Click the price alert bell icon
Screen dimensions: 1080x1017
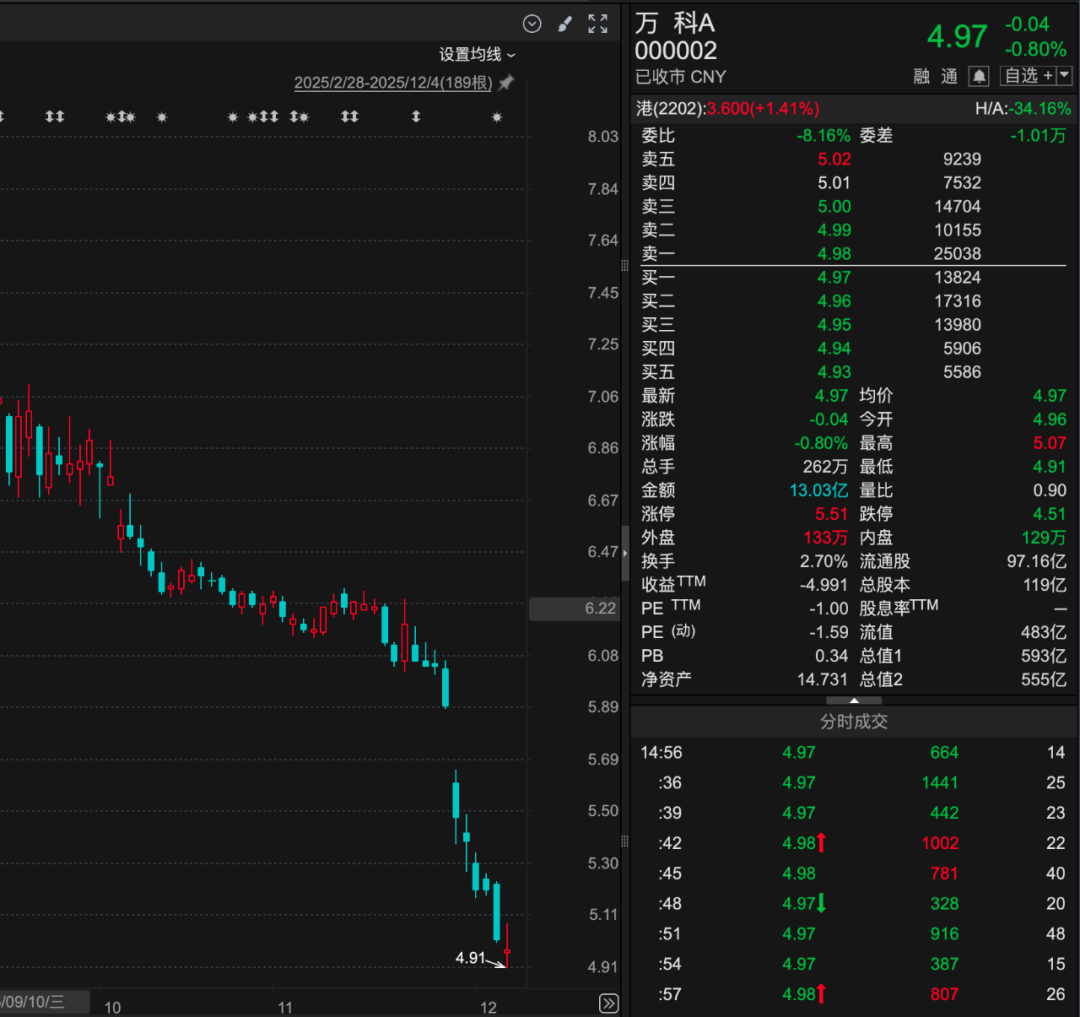(979, 76)
